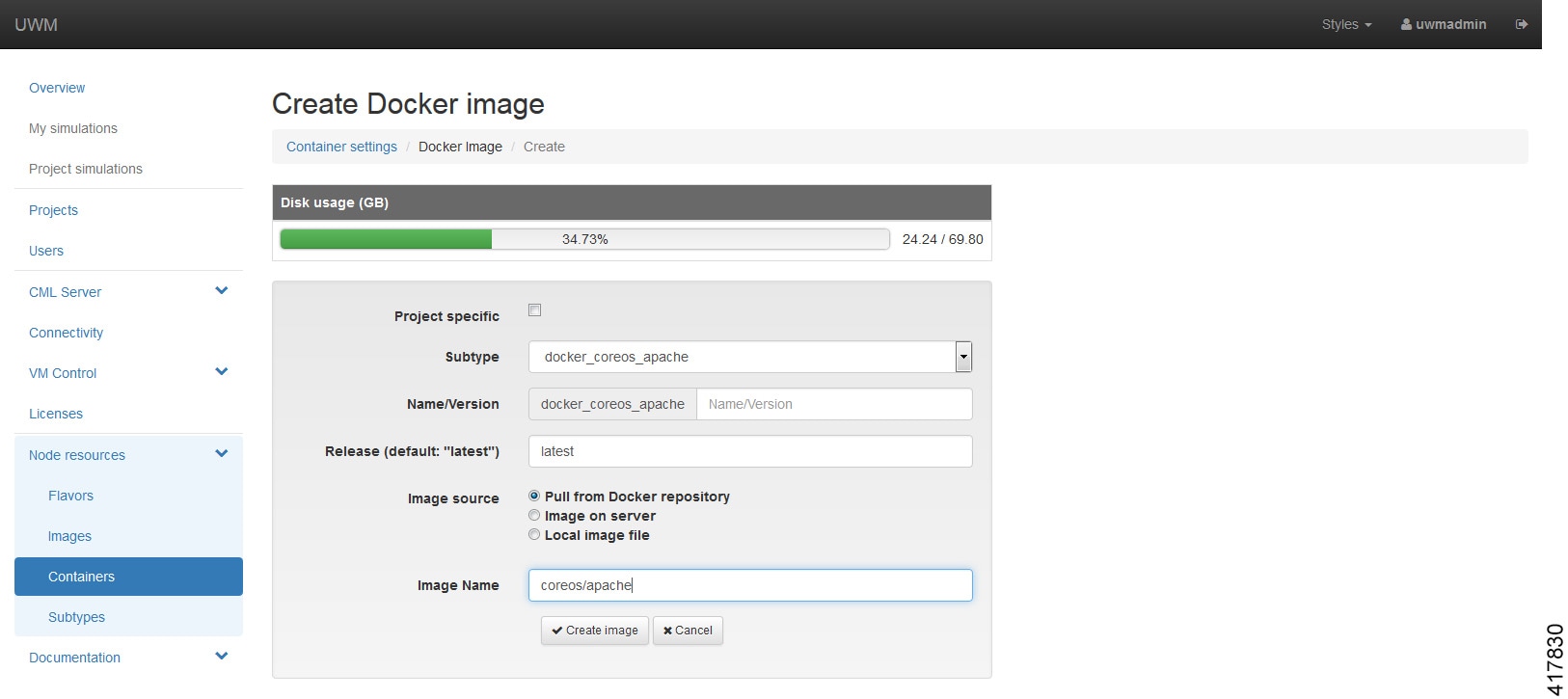Select Local image file radio

click(x=534, y=534)
